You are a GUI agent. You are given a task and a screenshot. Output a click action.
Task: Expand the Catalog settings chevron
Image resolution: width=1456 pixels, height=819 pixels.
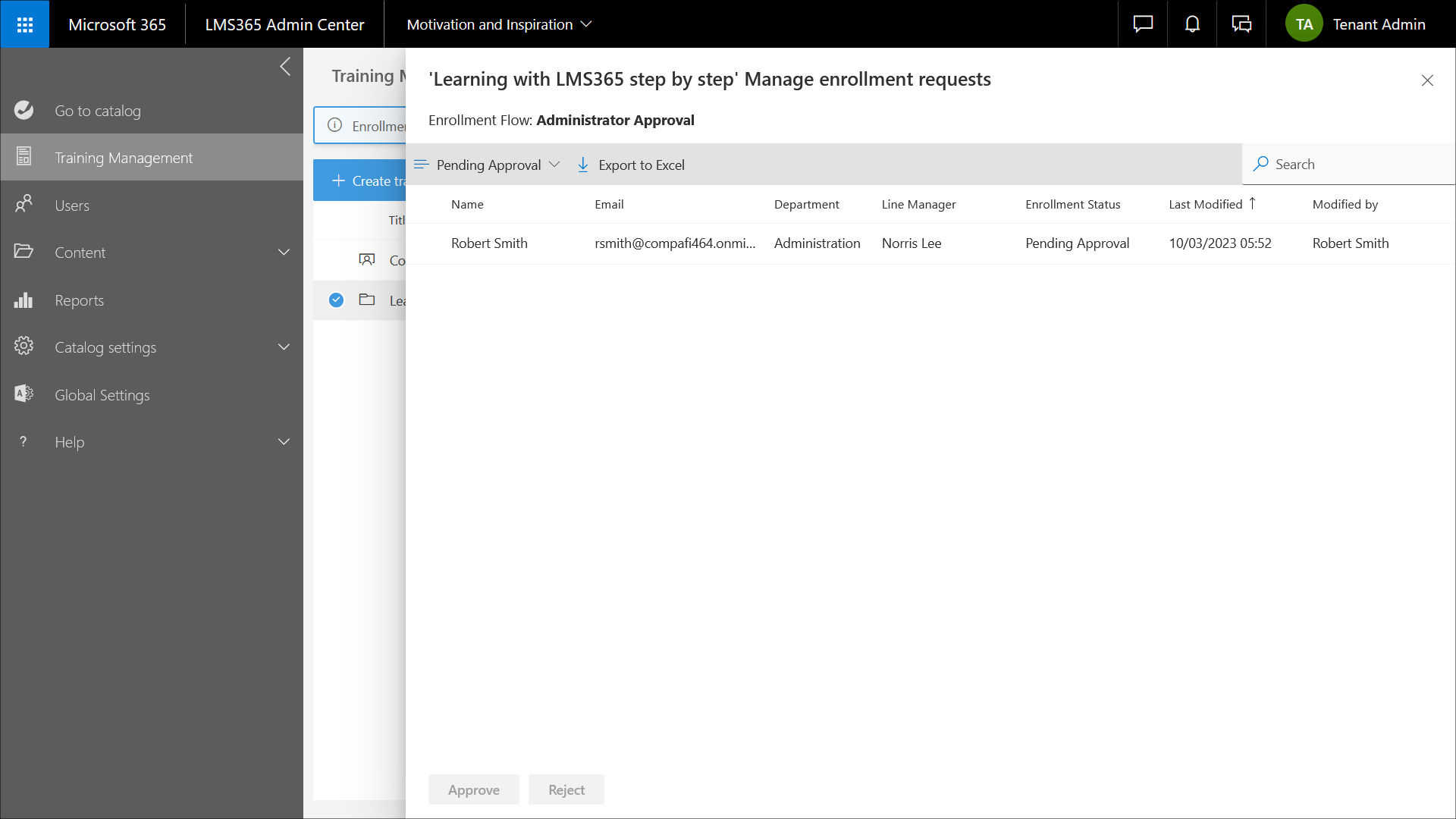pyautogui.click(x=284, y=347)
